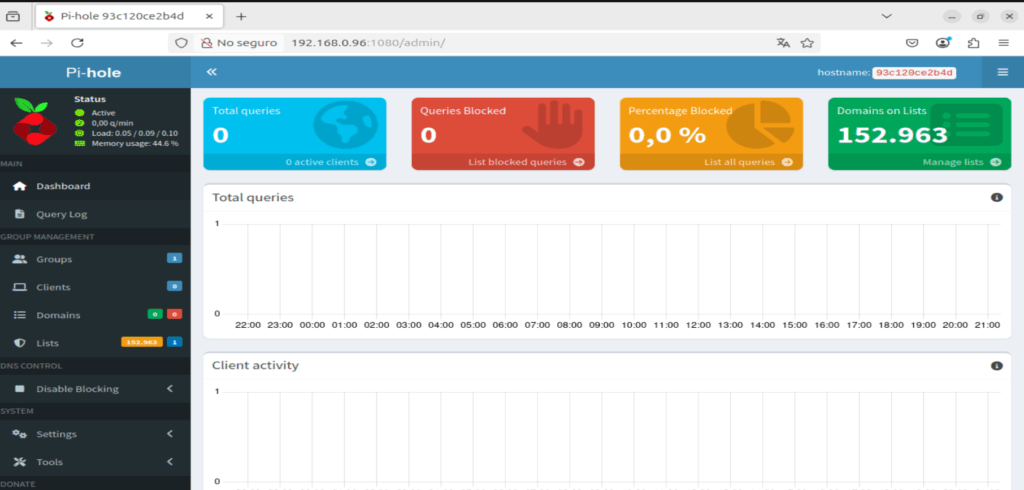The height and width of the screenshot is (490, 1024).
Task: Open the hamburger menu next to hostname
Action: point(1002,72)
